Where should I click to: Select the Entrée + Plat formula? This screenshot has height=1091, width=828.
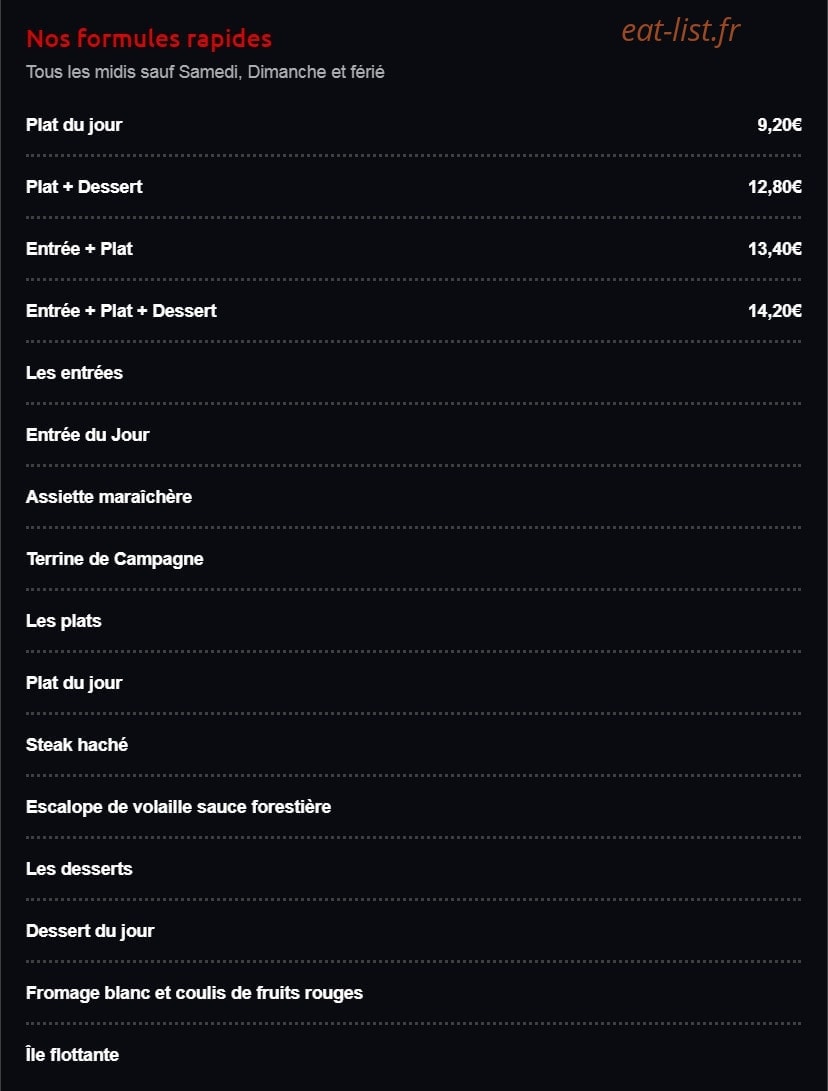tap(414, 249)
